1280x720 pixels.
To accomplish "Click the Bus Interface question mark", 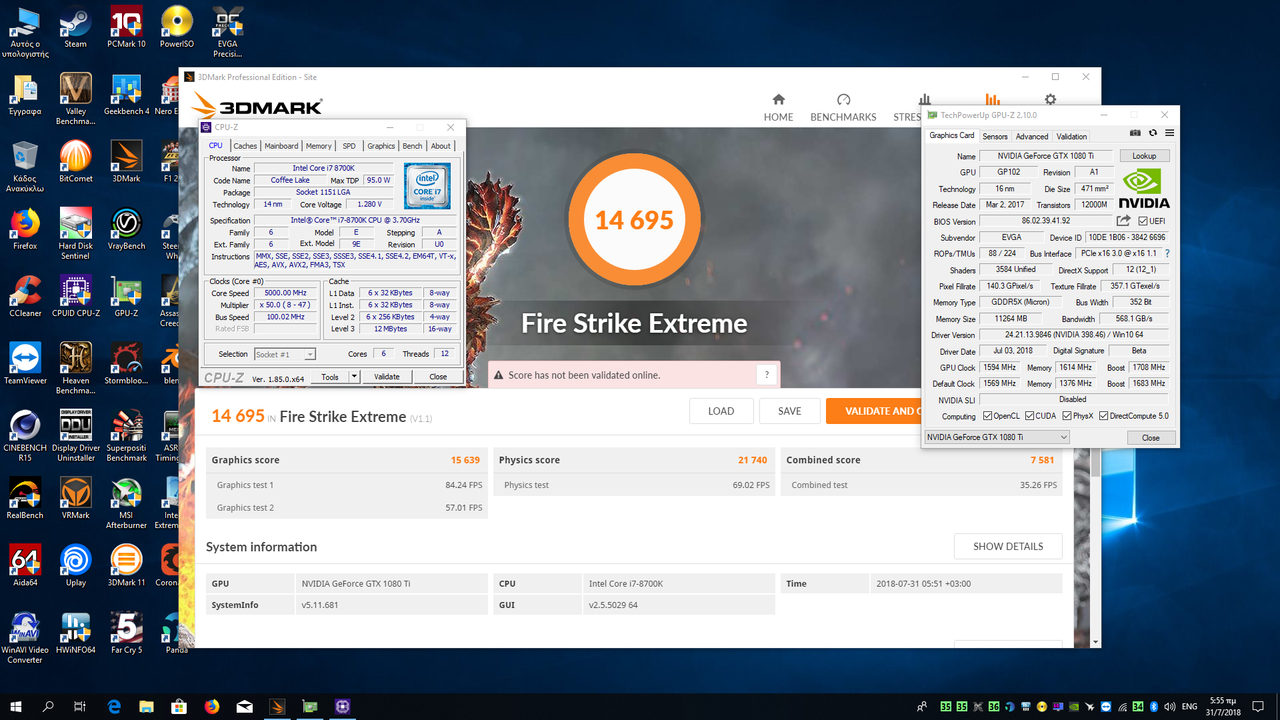I will pos(1166,254).
